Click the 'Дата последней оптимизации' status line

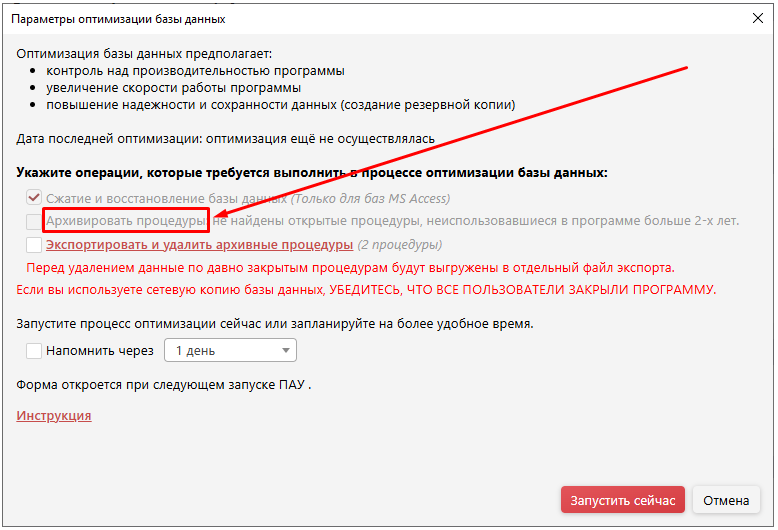pos(225,139)
